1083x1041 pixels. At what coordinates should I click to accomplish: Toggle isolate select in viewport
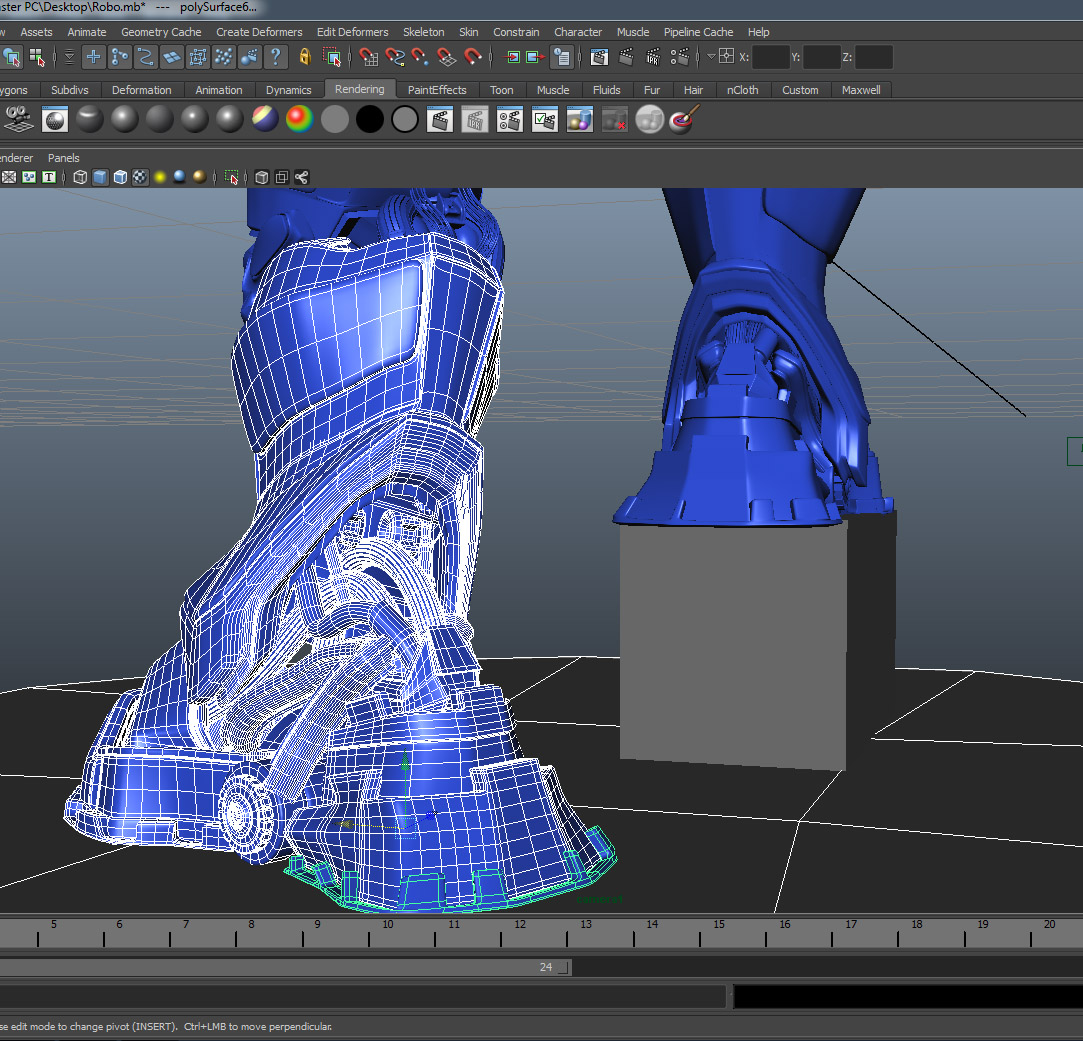(231, 178)
